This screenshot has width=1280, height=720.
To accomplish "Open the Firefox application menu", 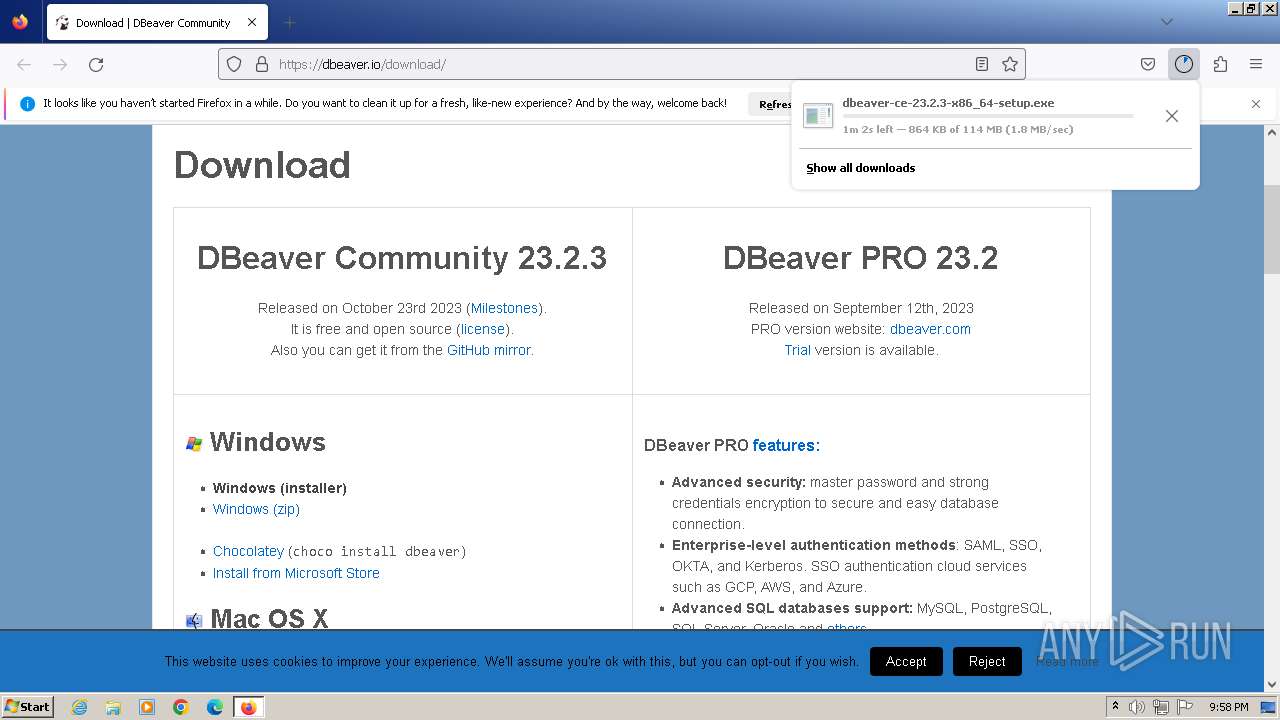I will (1256, 64).
